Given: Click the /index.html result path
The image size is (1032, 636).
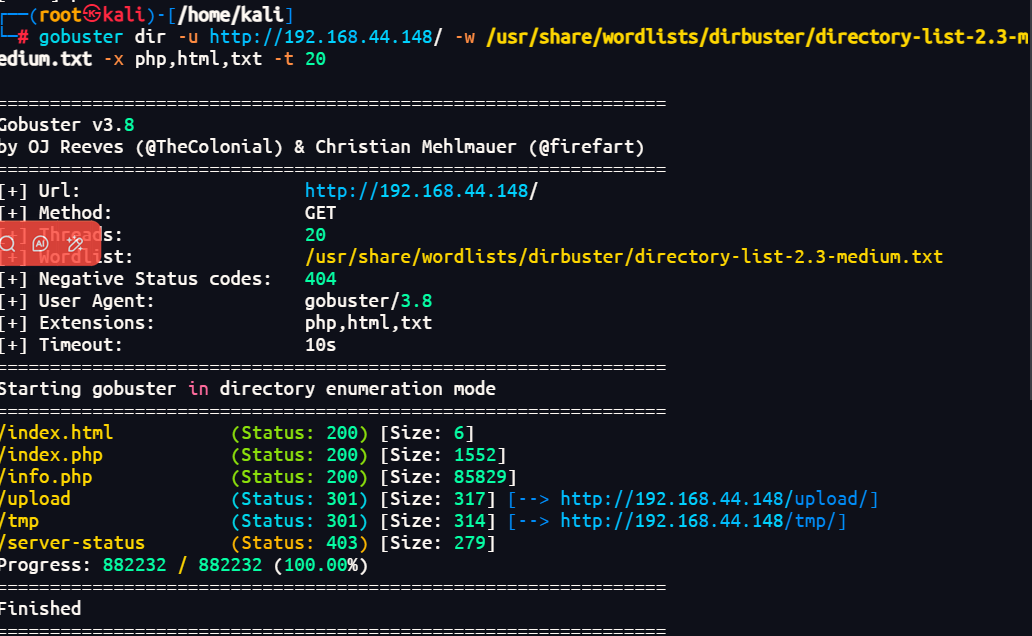Looking at the screenshot, I should (x=56, y=433).
